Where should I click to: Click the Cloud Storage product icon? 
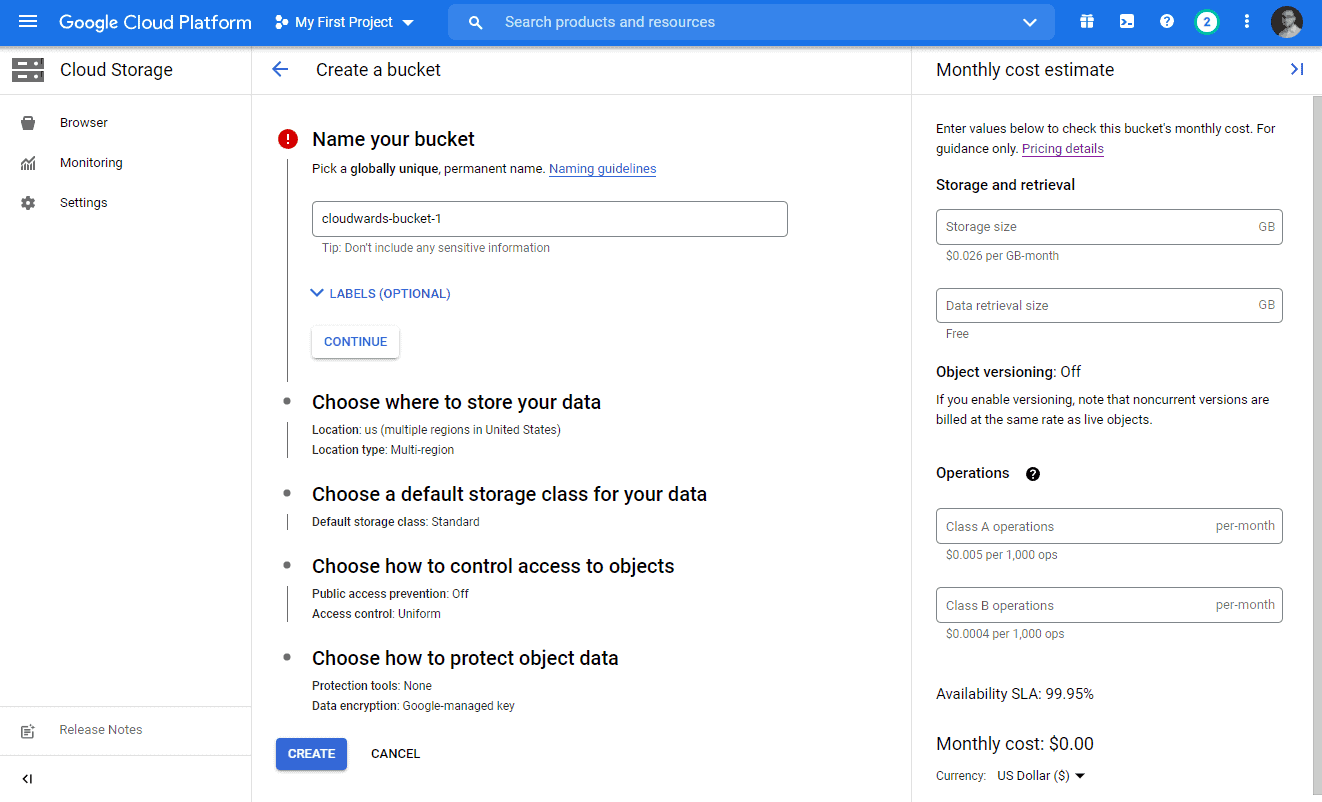(x=28, y=70)
